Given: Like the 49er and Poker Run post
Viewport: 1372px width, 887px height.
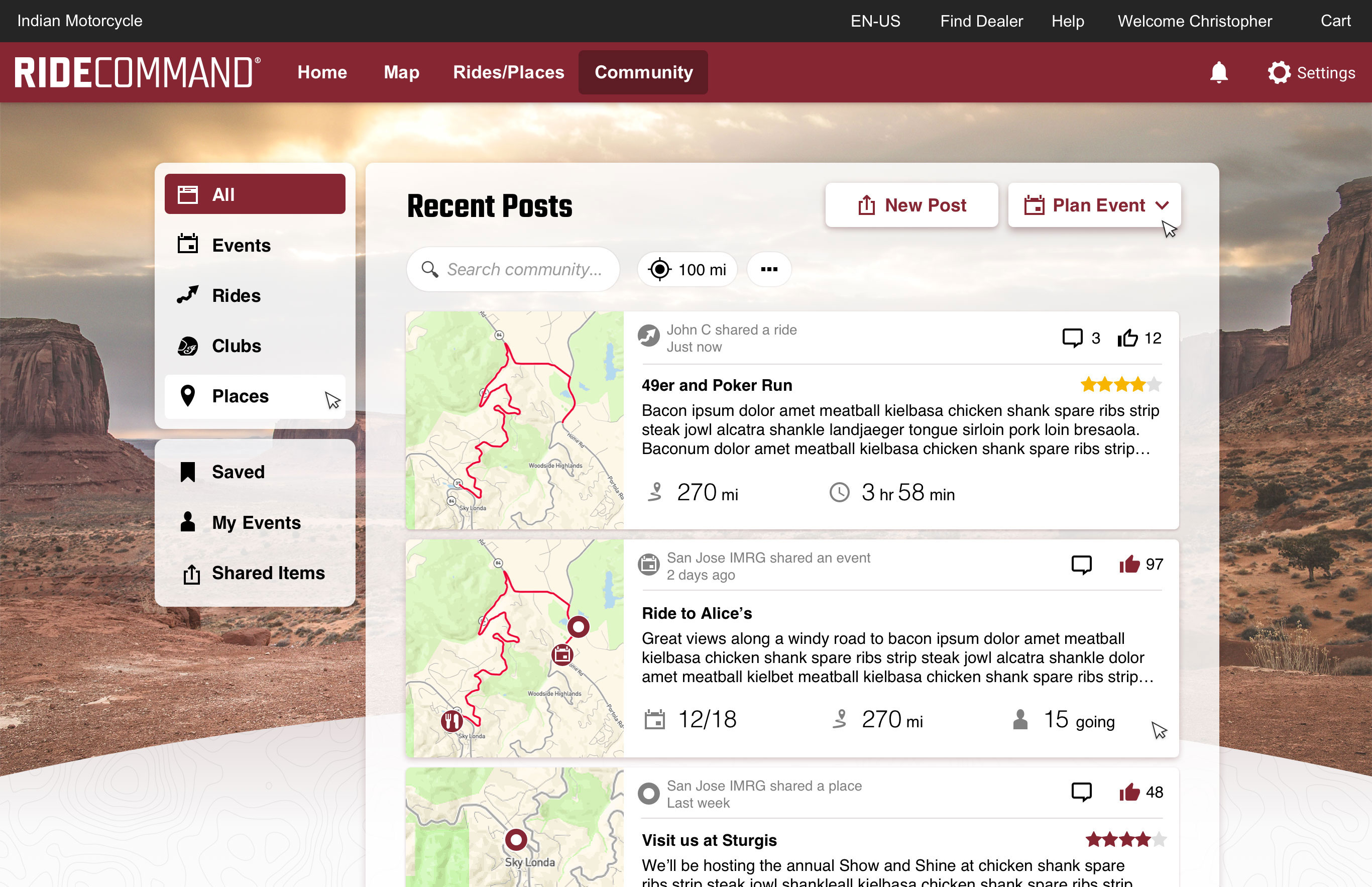Looking at the screenshot, I should [x=1128, y=338].
